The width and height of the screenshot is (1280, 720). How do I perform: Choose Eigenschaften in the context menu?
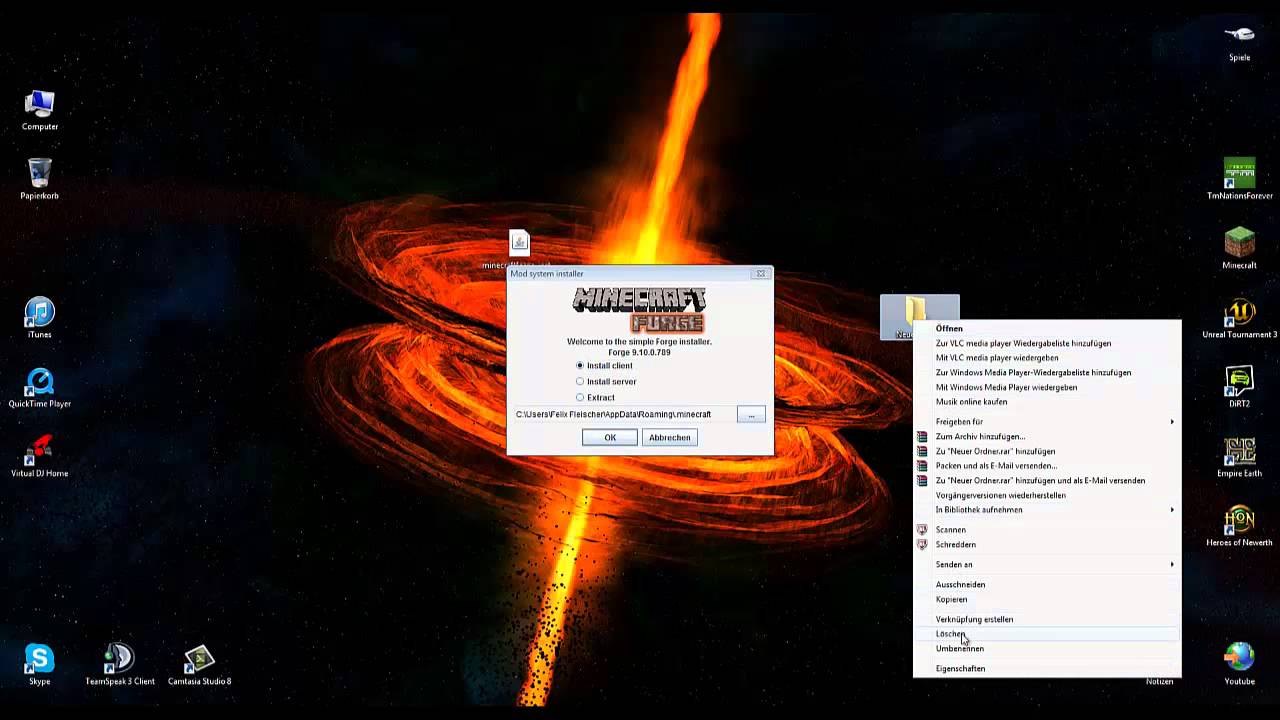point(1047,669)
